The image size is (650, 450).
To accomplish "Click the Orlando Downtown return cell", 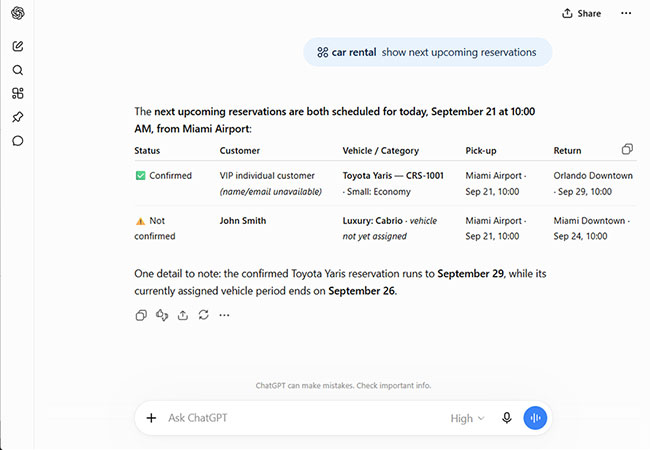I will click(x=593, y=183).
